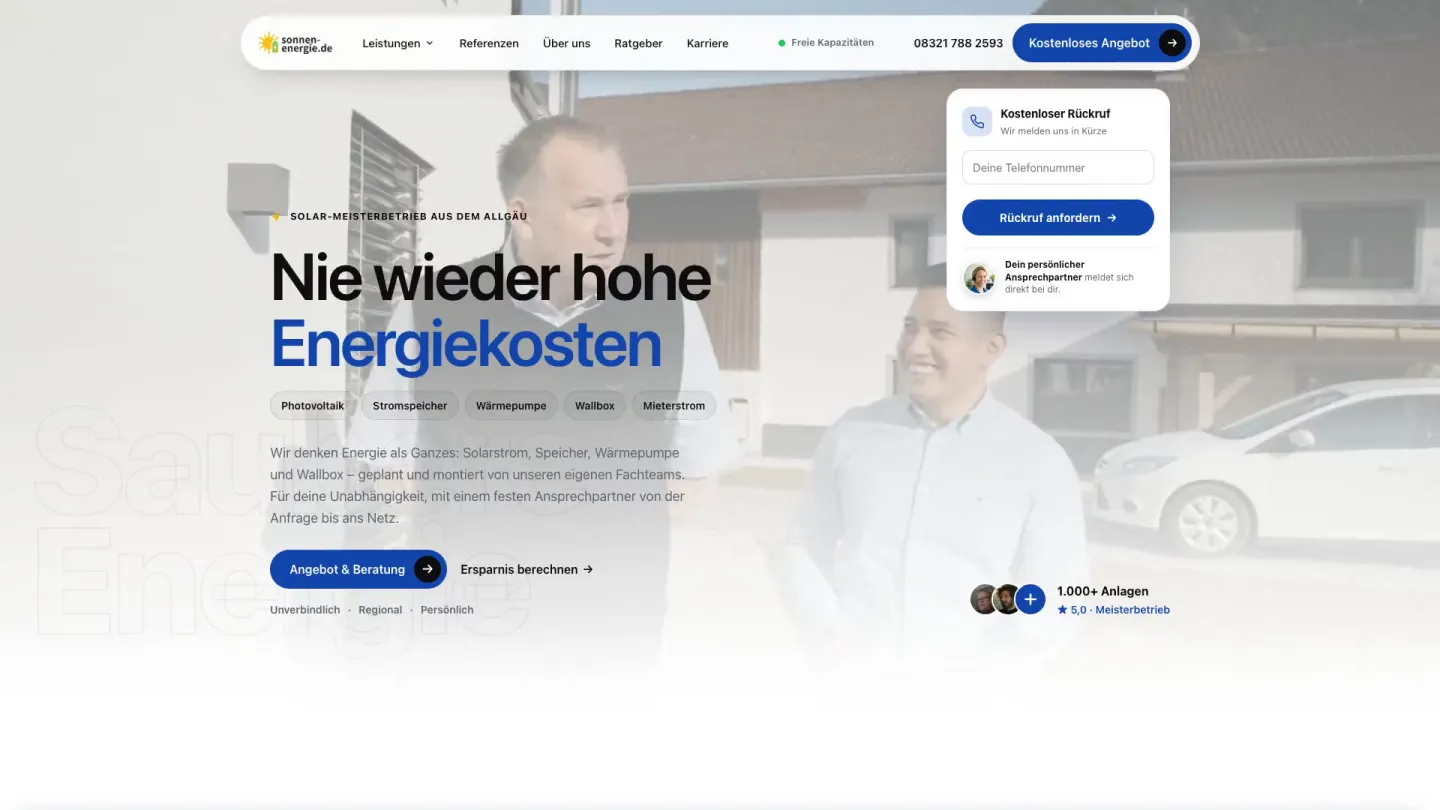Viewport: 1440px width, 810px height.
Task: Open the Ratgeber section
Action: [x=638, y=43]
